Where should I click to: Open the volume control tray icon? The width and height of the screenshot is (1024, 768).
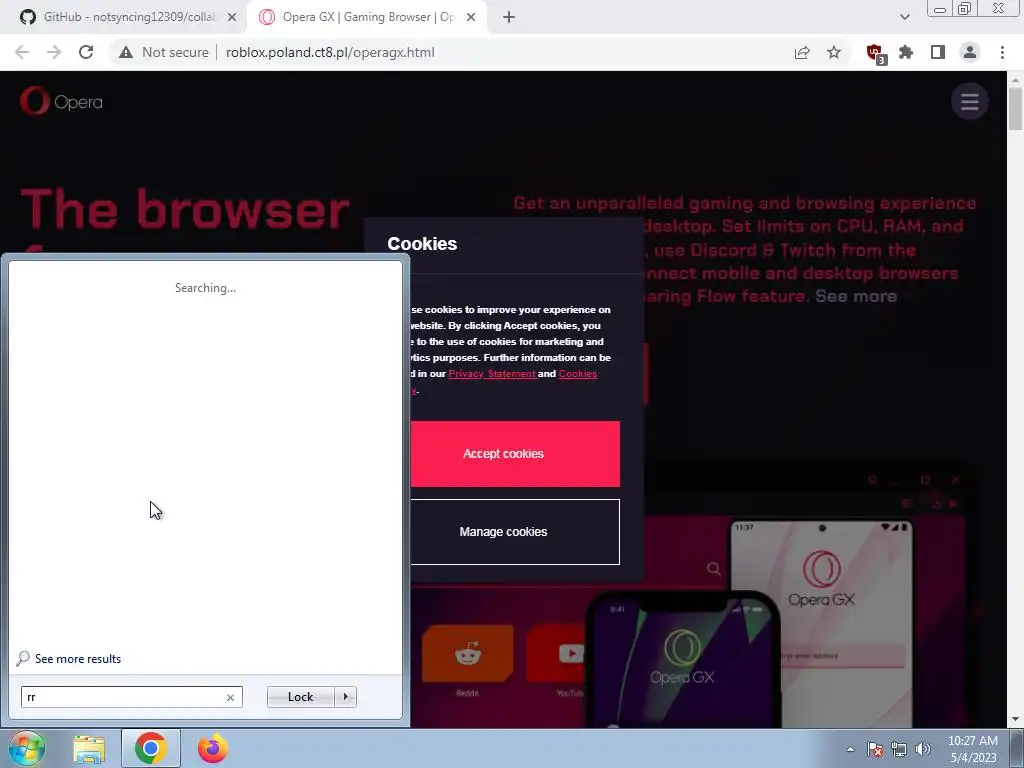(923, 749)
